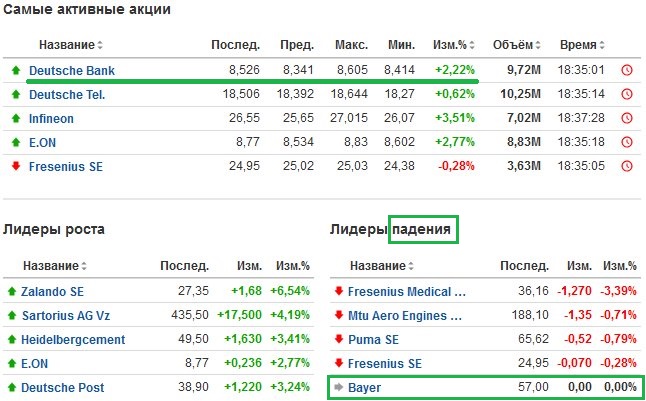
Task: Sort the Лидеры роста table by Название
Action: [x=55, y=265]
